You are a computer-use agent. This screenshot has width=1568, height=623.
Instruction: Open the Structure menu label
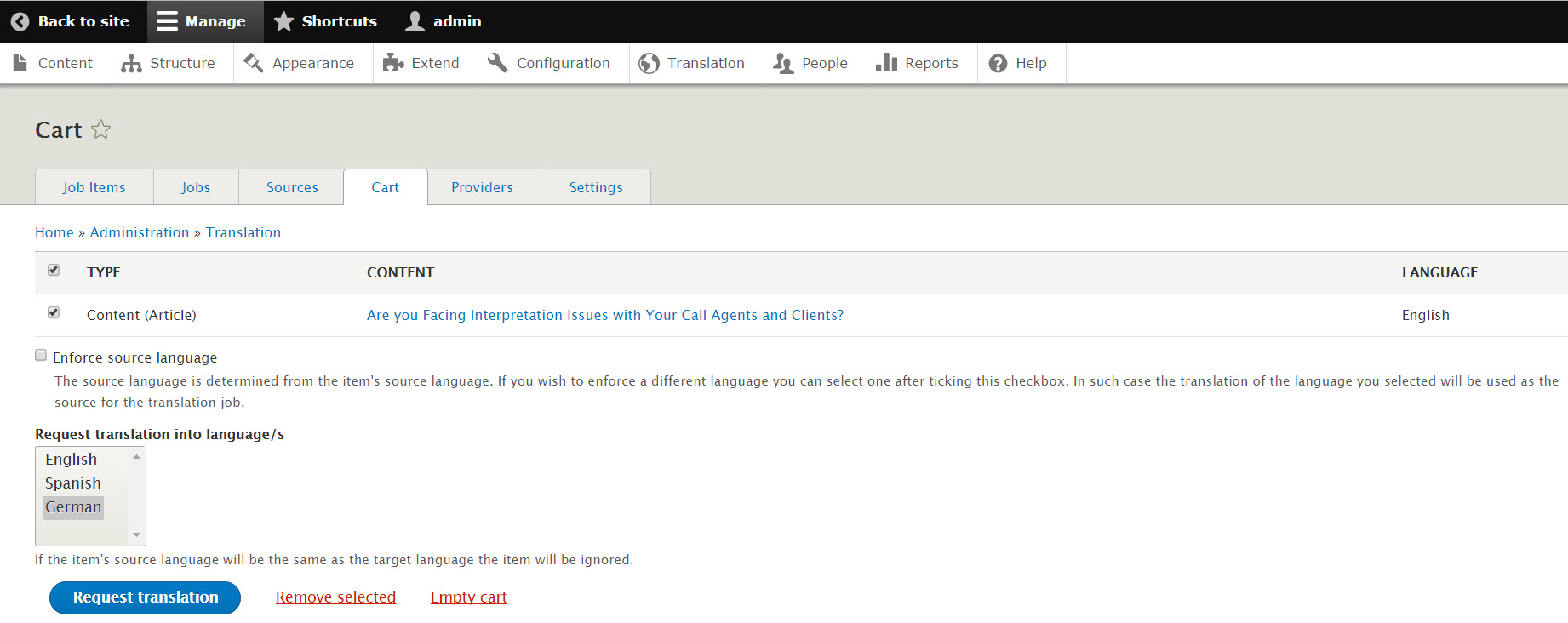(x=182, y=63)
